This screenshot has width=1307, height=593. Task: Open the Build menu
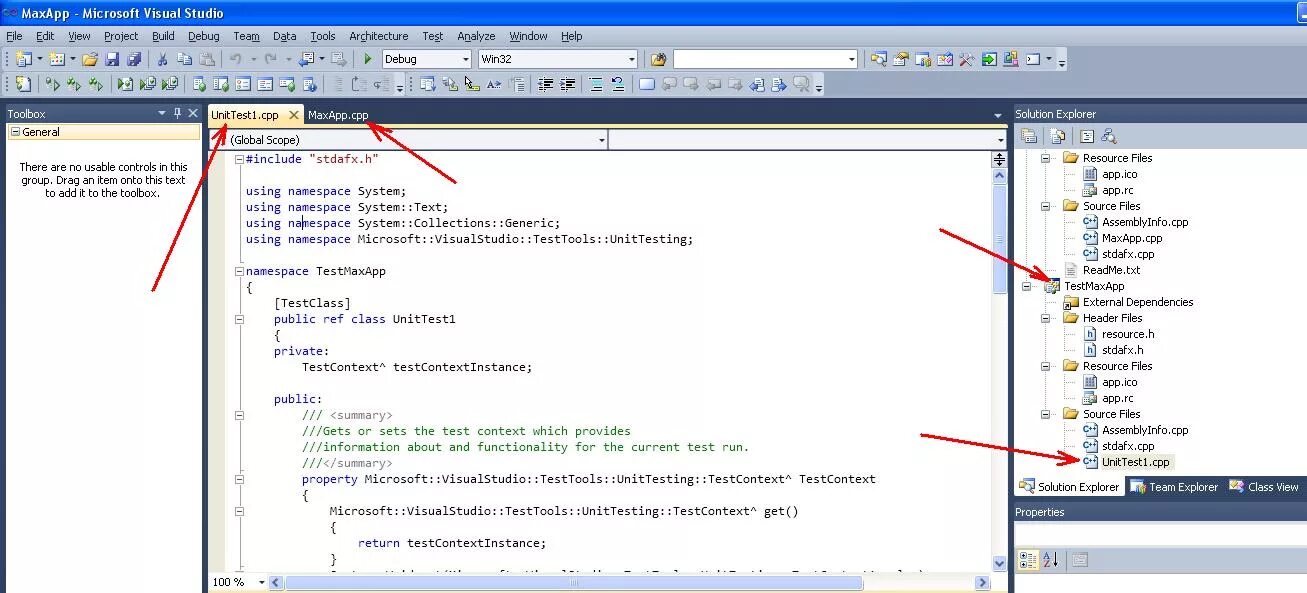coord(163,36)
